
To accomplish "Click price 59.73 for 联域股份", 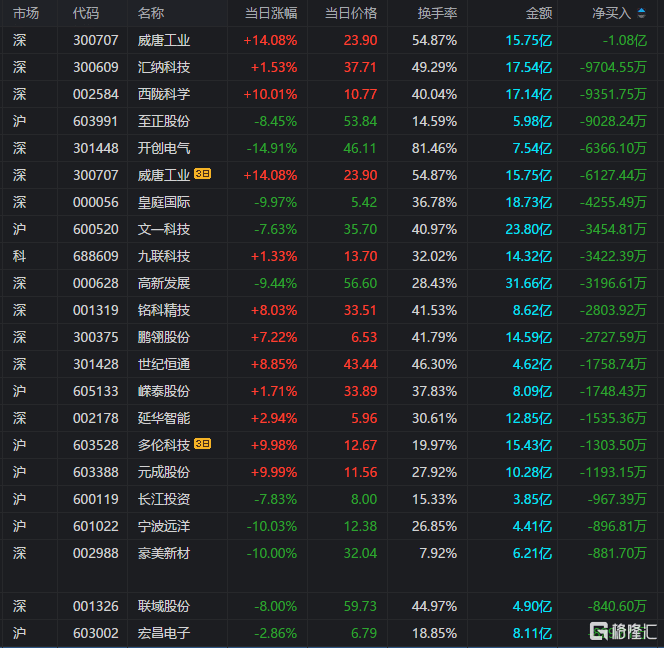I will pos(360,606).
